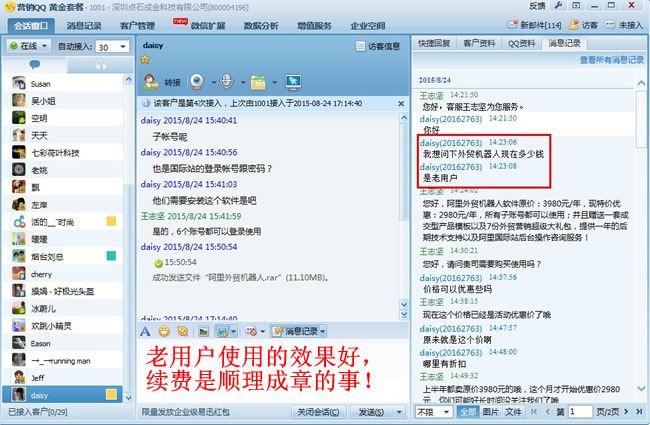This screenshot has height=425, width=650.
Task: Expand the send button options arrow
Action: (x=399, y=412)
